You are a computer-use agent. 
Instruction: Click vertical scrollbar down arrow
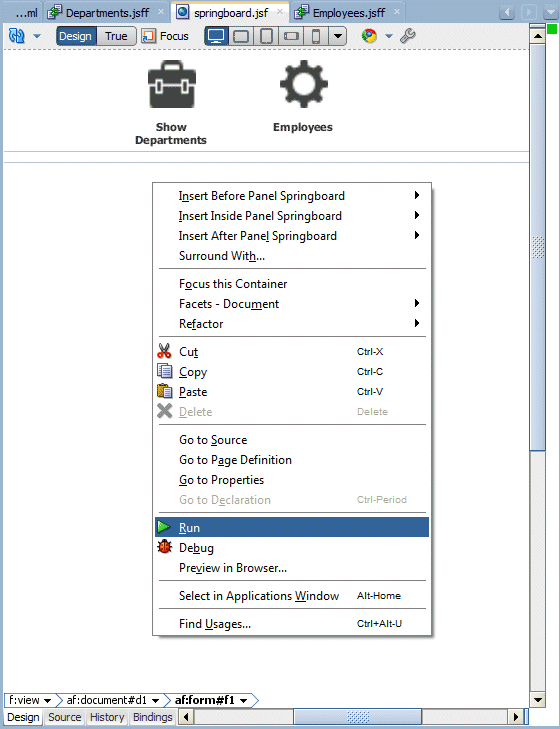pyautogui.click(x=538, y=699)
